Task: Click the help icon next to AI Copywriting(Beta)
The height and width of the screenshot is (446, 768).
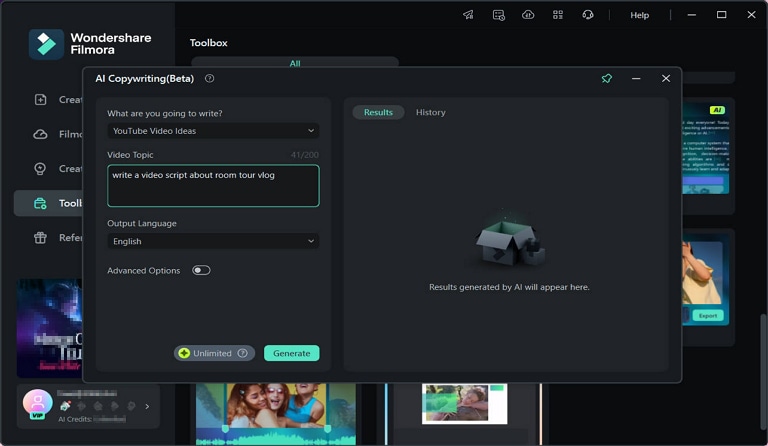Action: pyautogui.click(x=210, y=78)
